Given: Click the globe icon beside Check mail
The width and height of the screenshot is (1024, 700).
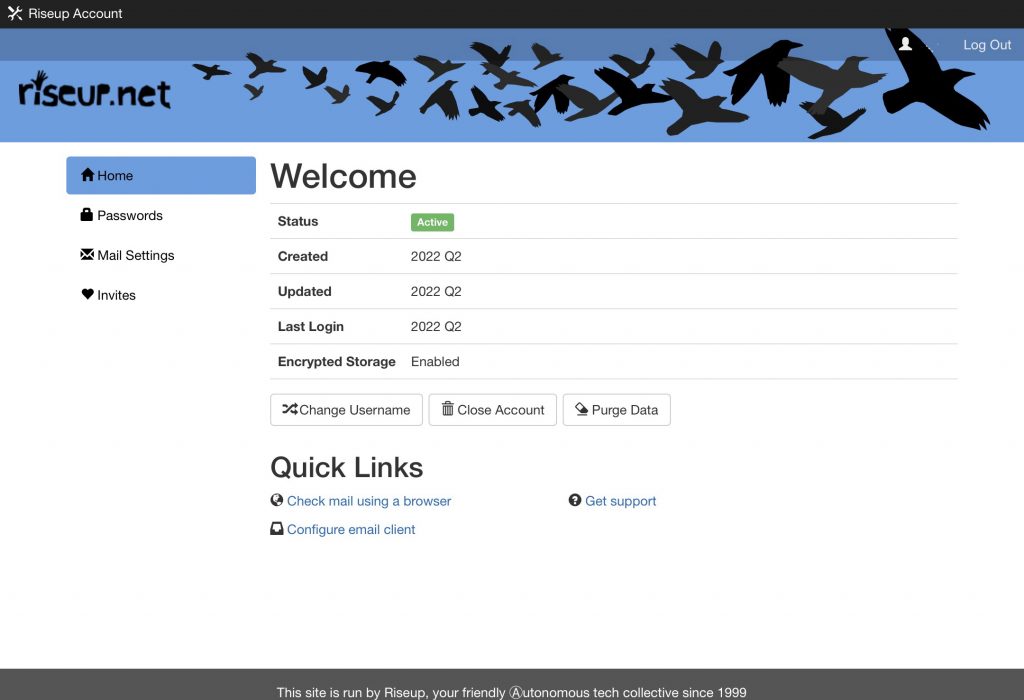Looking at the screenshot, I should coord(277,500).
